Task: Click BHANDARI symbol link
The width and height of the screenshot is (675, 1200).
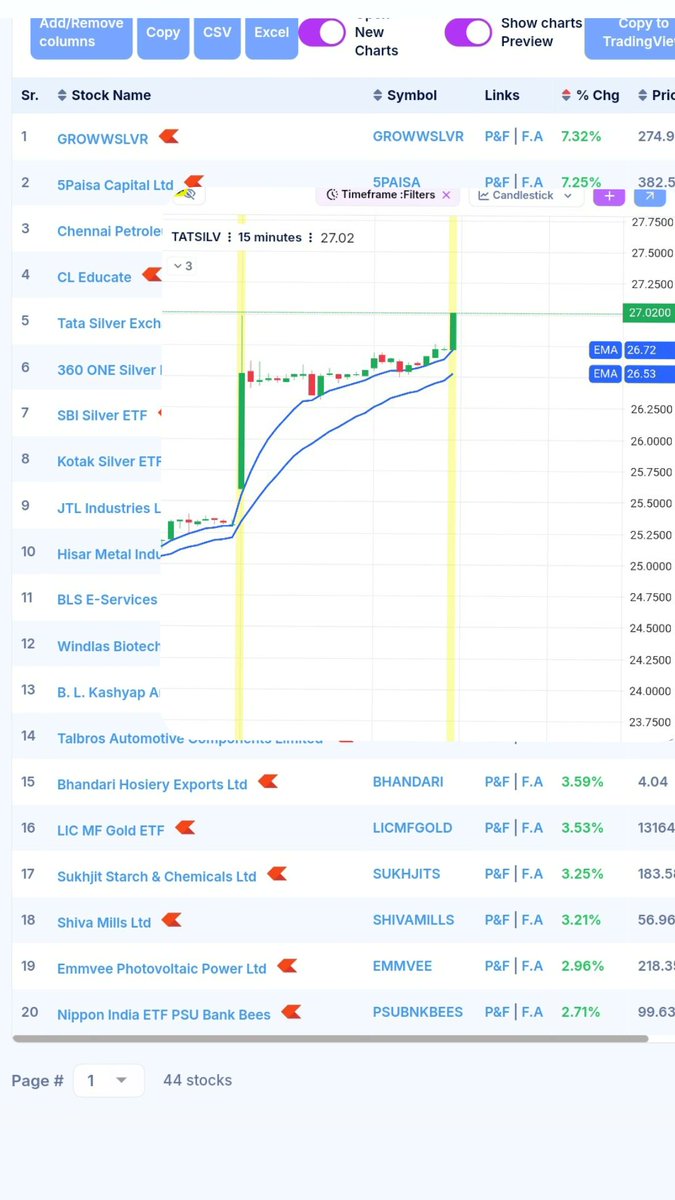Action: [x=408, y=782]
